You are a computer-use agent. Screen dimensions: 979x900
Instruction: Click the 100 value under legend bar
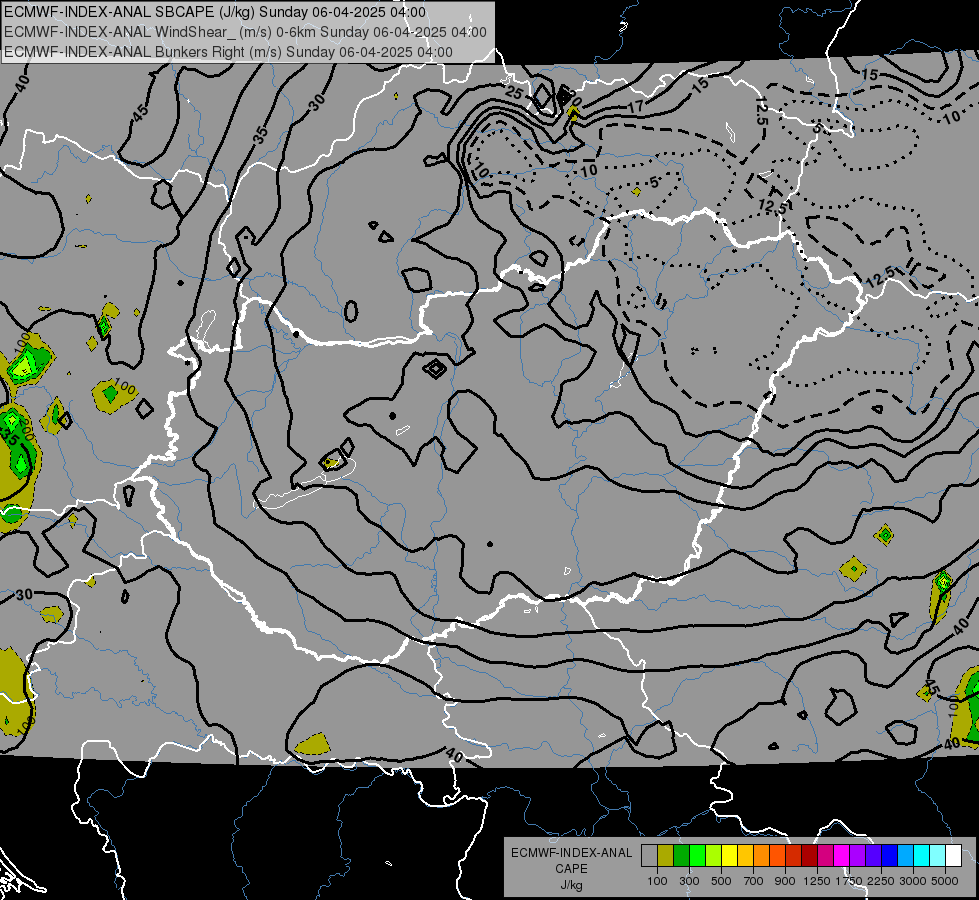pos(657,881)
